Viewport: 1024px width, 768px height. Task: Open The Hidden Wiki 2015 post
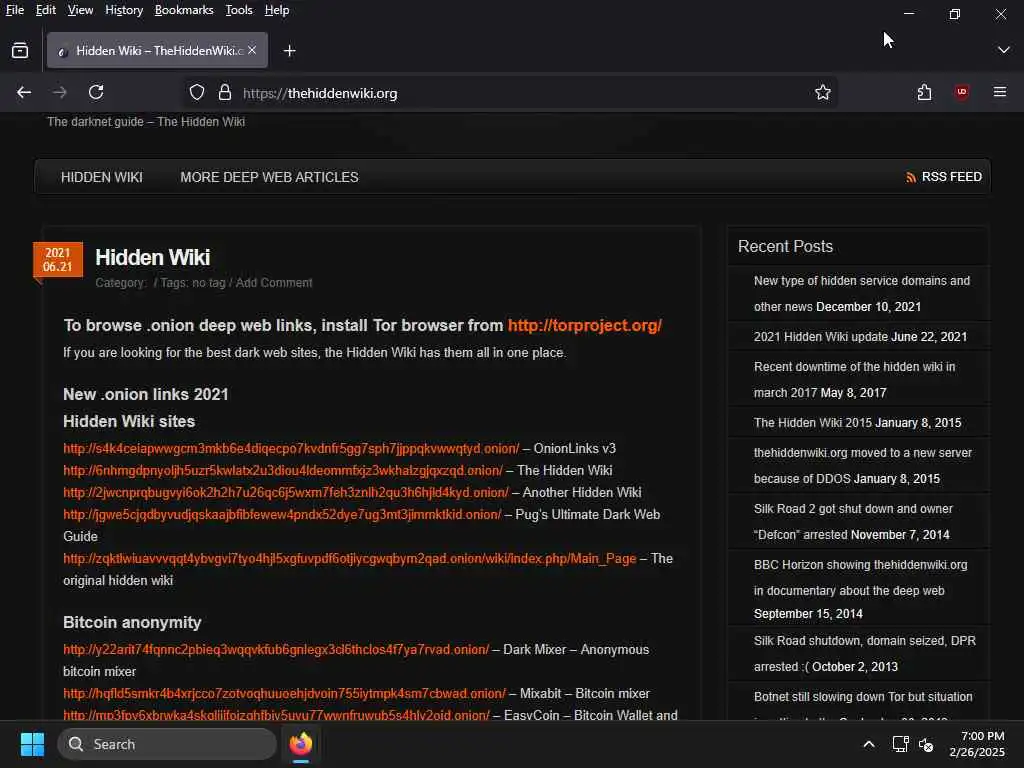812,423
